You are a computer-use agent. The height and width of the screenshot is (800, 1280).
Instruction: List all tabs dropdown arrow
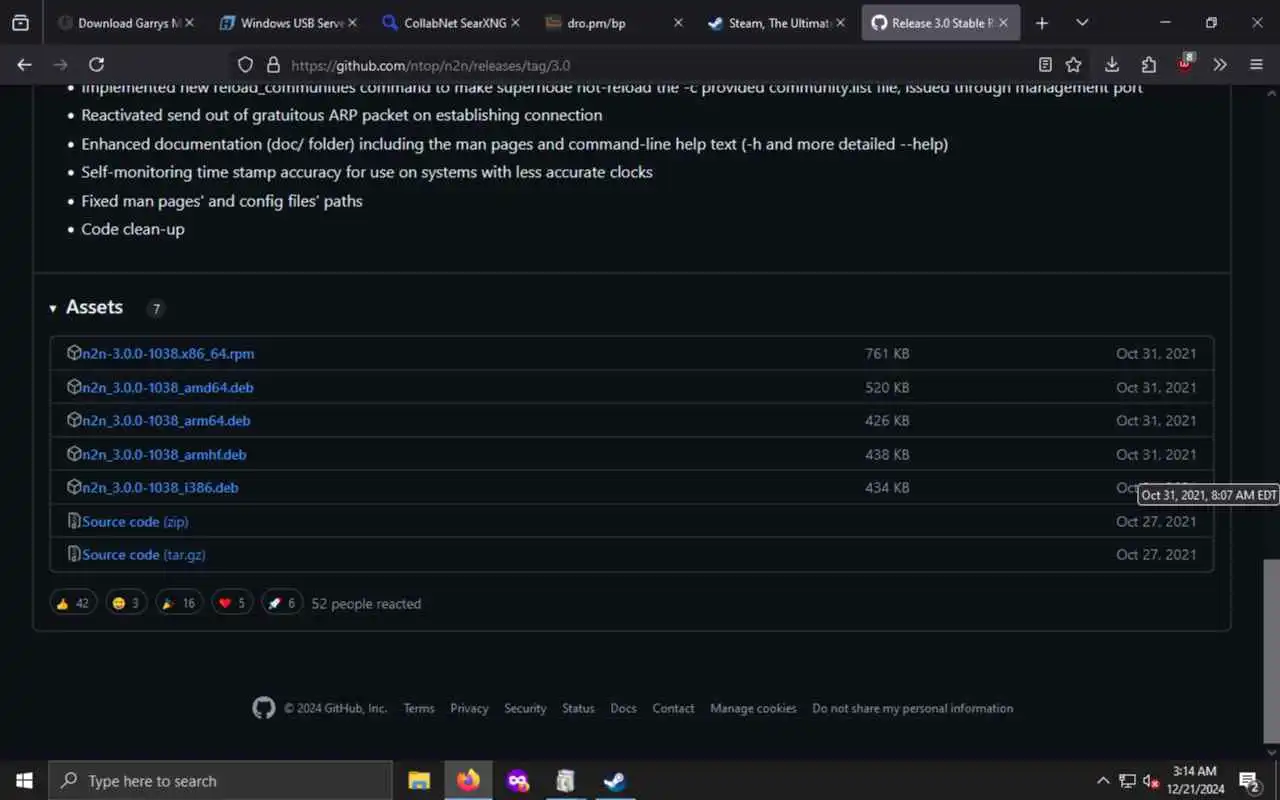(1082, 23)
